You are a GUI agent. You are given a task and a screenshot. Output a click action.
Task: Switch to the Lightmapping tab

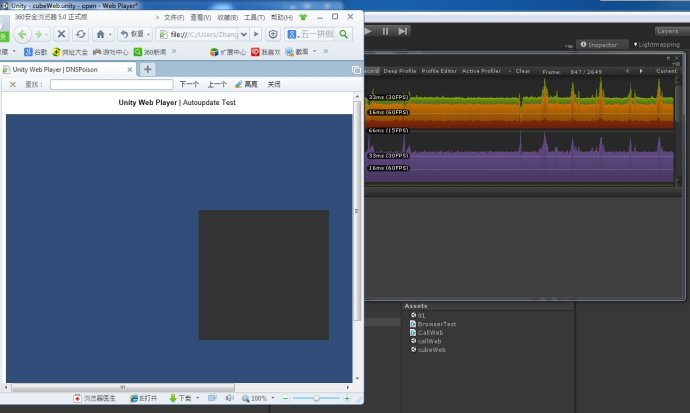coord(658,45)
